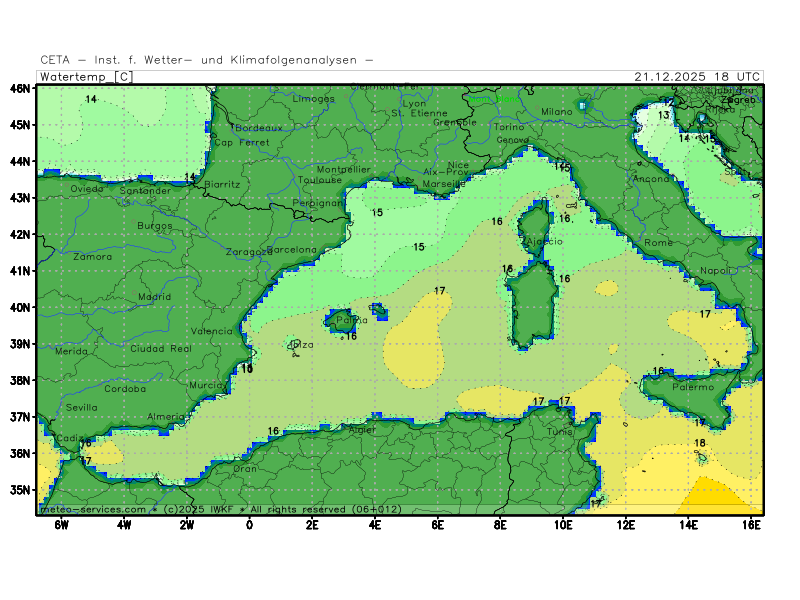Image resolution: width=800 pixels, height=600 pixels.
Task: Click the 21.12.2025 18 UTC timestamp
Action: (x=697, y=77)
